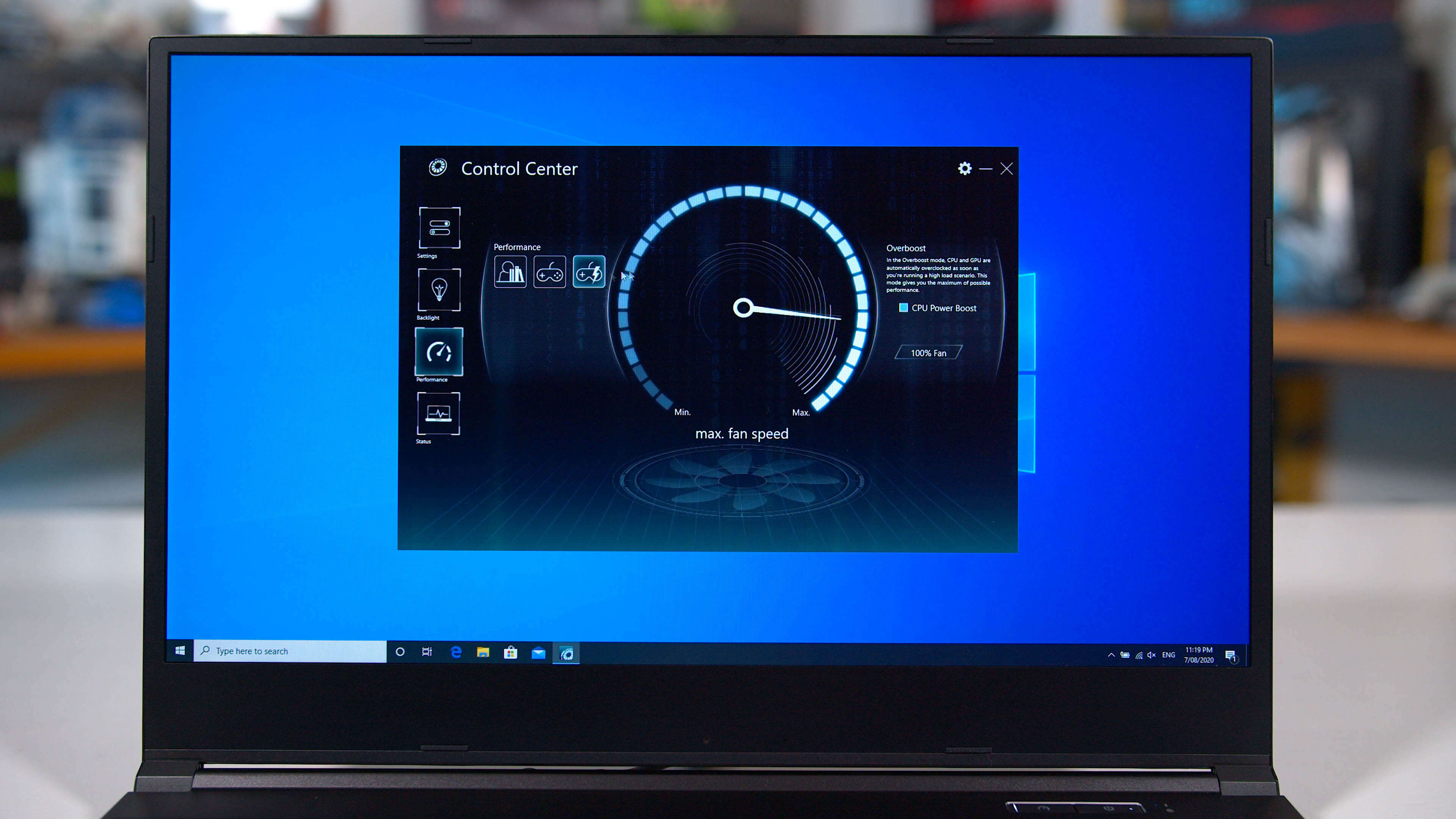
Task: Click the Windows Start button
Action: [x=180, y=651]
